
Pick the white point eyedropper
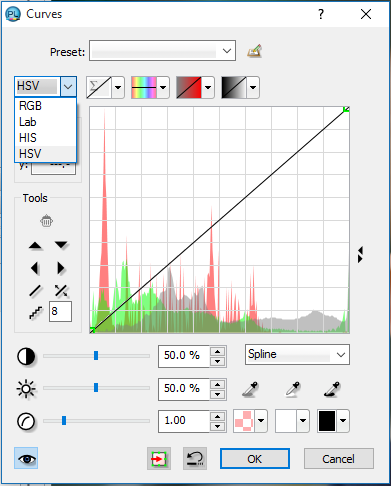pyautogui.click(x=293, y=389)
